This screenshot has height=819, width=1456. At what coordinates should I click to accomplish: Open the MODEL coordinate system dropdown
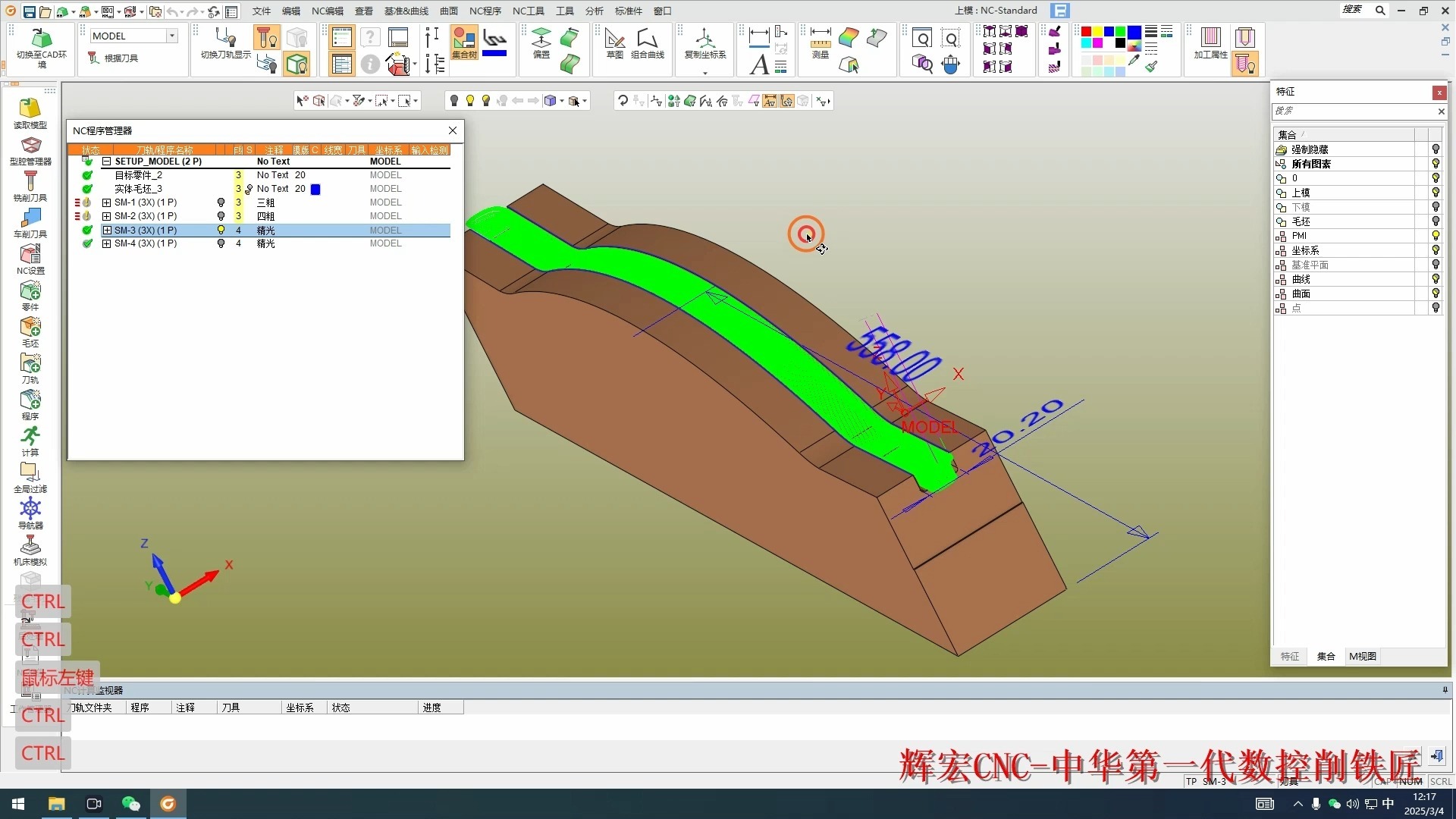[x=172, y=36]
